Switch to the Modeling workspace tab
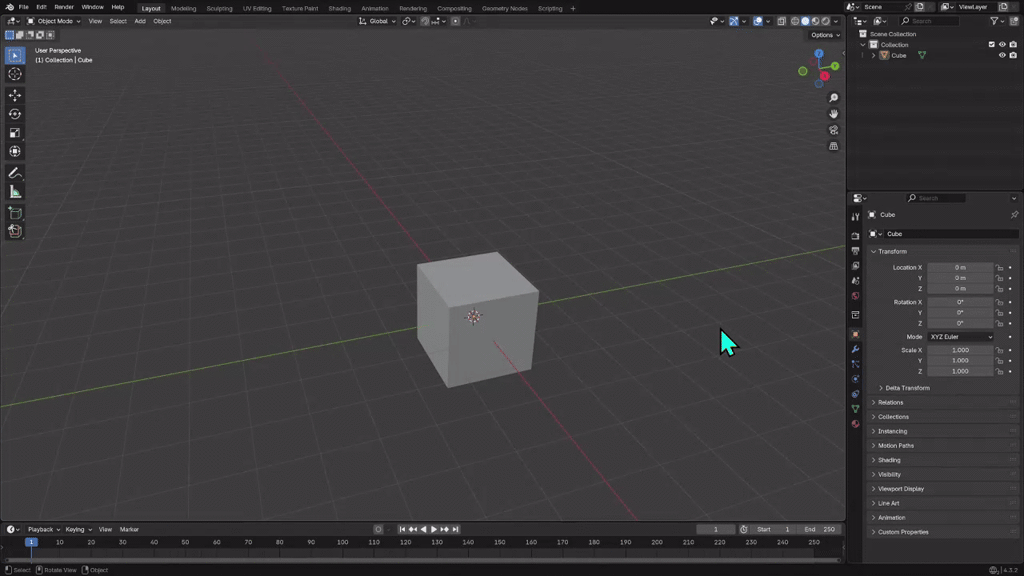Image resolution: width=1024 pixels, height=576 pixels. click(182, 8)
